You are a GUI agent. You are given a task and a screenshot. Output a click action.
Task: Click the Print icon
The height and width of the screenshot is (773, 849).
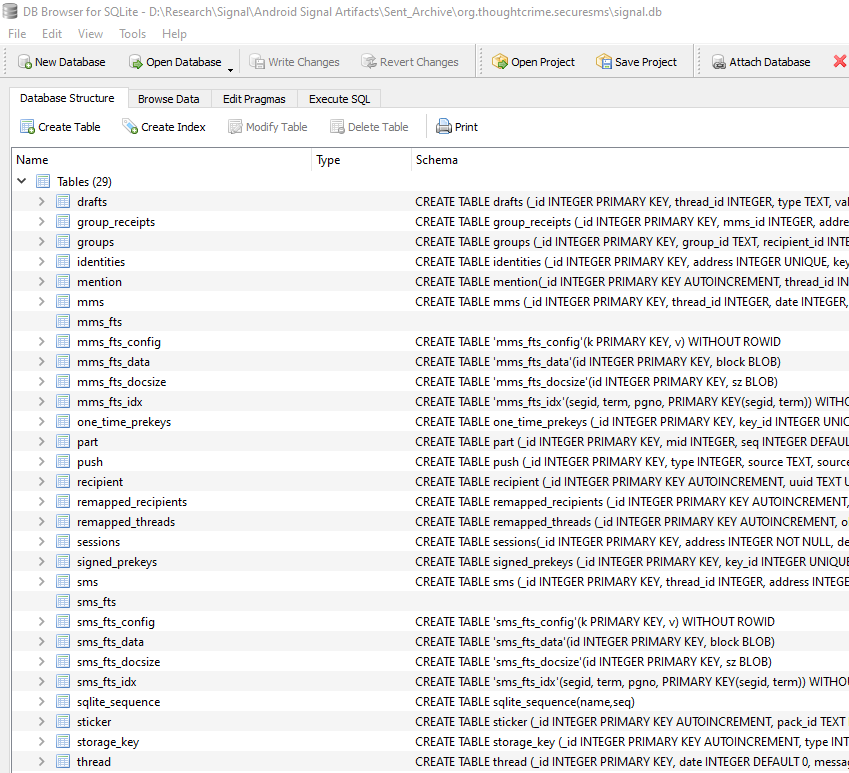click(x=444, y=127)
